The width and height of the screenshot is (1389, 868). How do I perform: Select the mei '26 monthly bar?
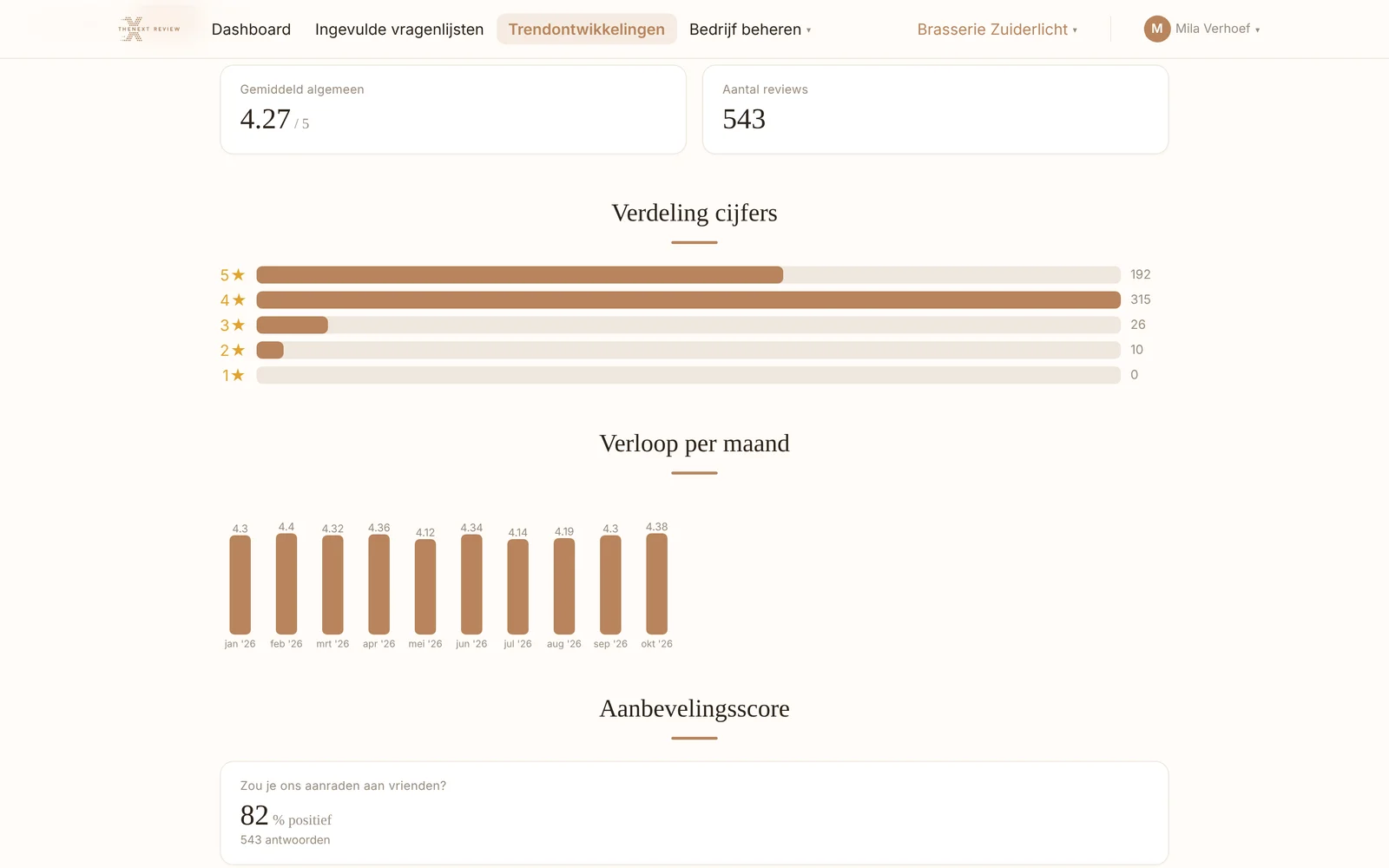425,587
